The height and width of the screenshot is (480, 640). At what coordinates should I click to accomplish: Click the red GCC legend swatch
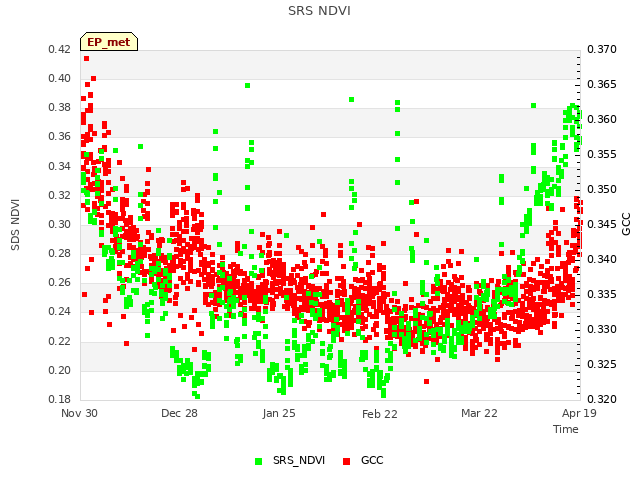[x=347, y=461]
